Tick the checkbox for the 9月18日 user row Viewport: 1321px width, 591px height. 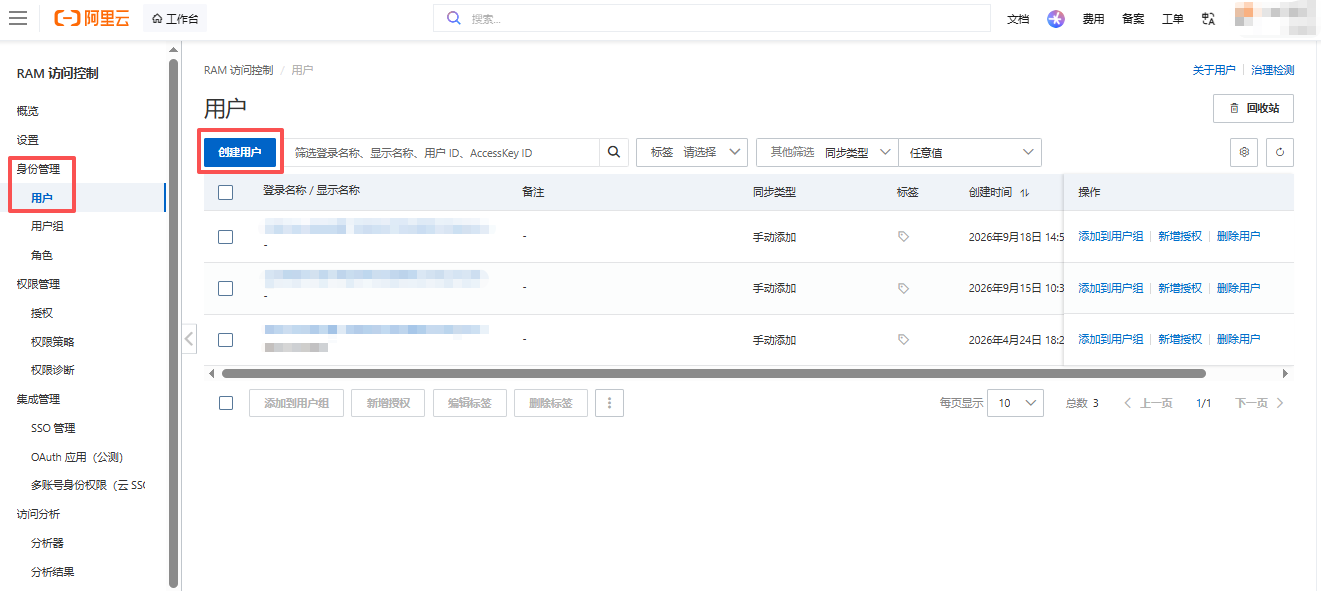pyautogui.click(x=225, y=237)
